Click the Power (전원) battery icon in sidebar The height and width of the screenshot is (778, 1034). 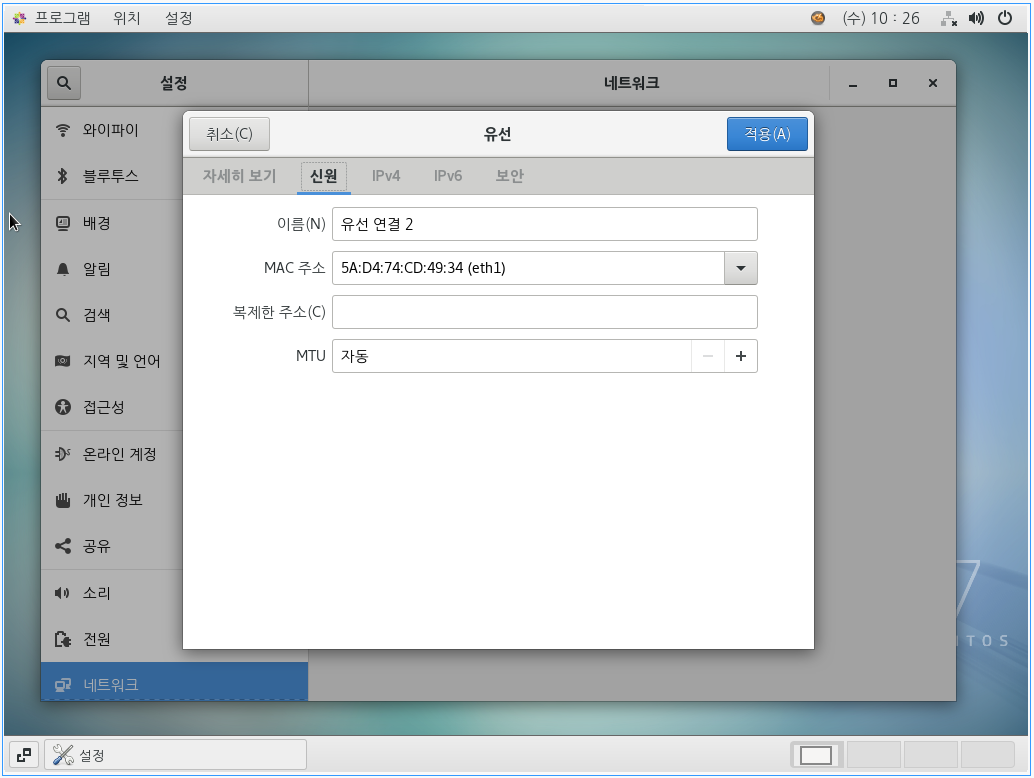63,639
